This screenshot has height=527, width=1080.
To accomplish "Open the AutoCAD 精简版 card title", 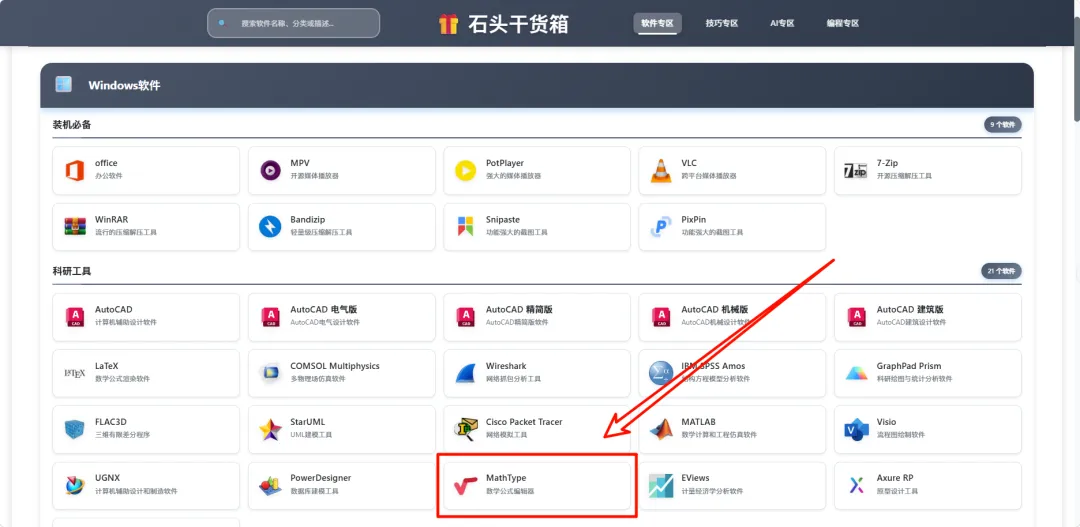I will [519, 309].
